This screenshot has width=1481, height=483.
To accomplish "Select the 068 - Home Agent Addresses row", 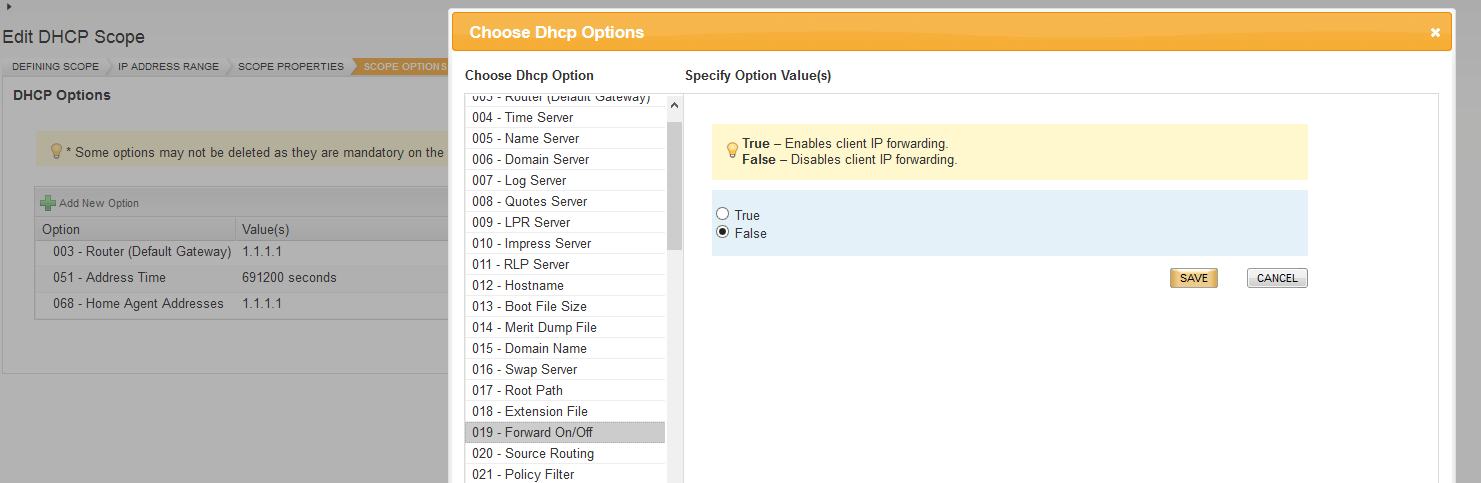I will coord(241,304).
